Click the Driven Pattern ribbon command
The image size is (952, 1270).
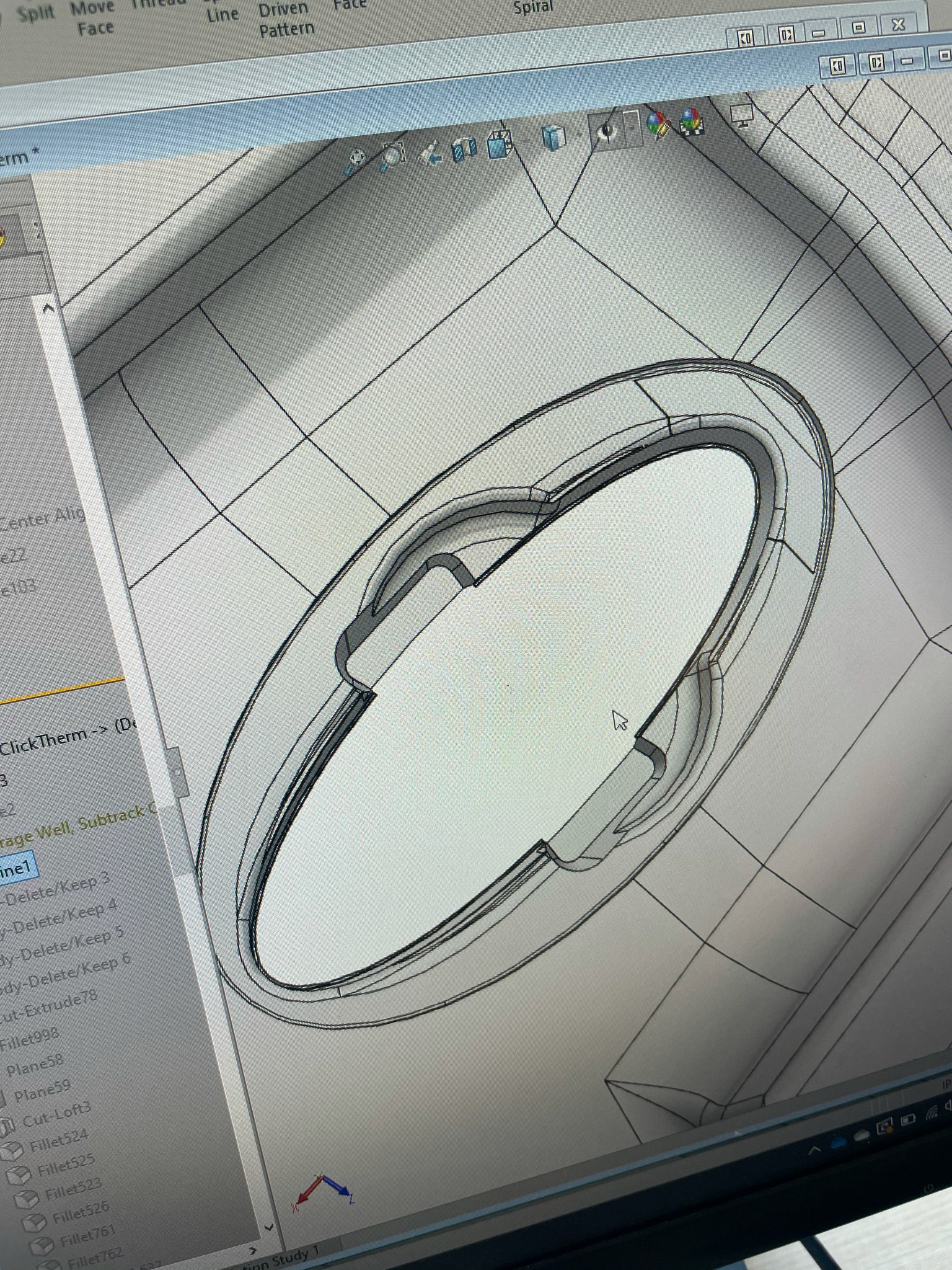(x=285, y=20)
